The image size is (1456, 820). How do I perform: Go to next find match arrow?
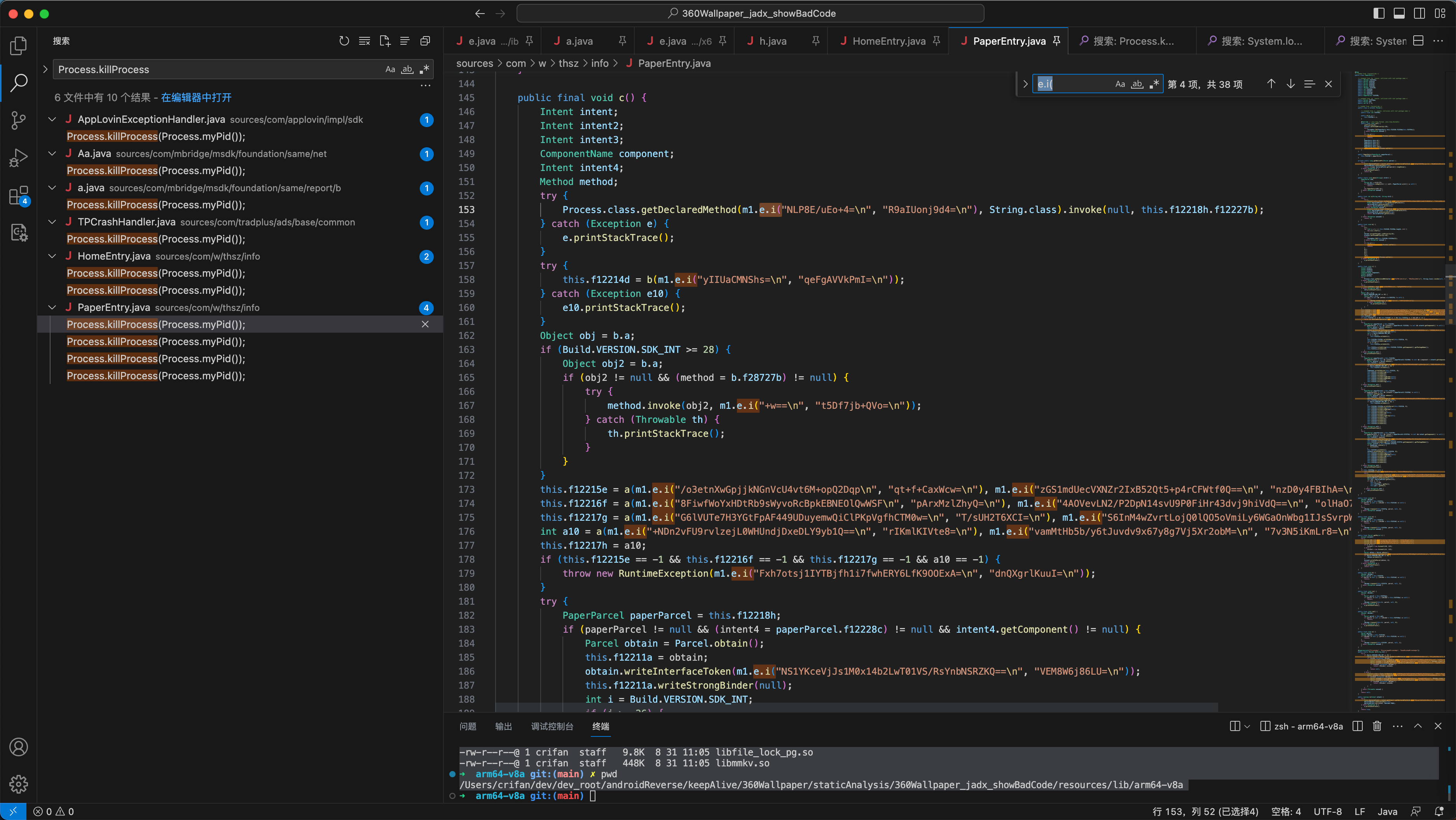[x=1290, y=84]
